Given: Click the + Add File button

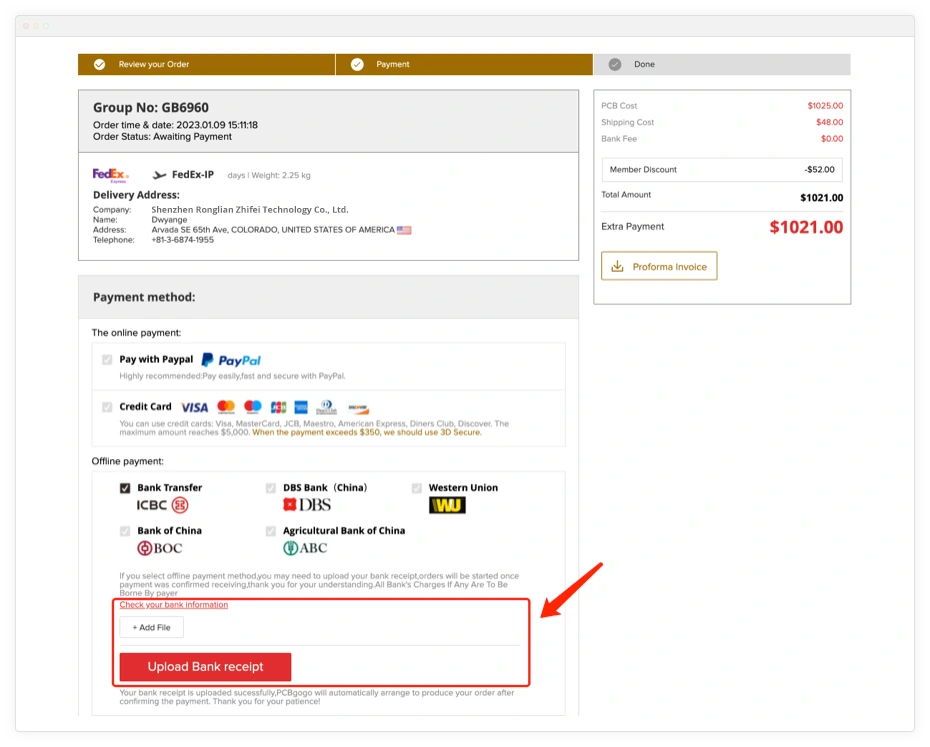Looking at the screenshot, I should coord(152,628).
